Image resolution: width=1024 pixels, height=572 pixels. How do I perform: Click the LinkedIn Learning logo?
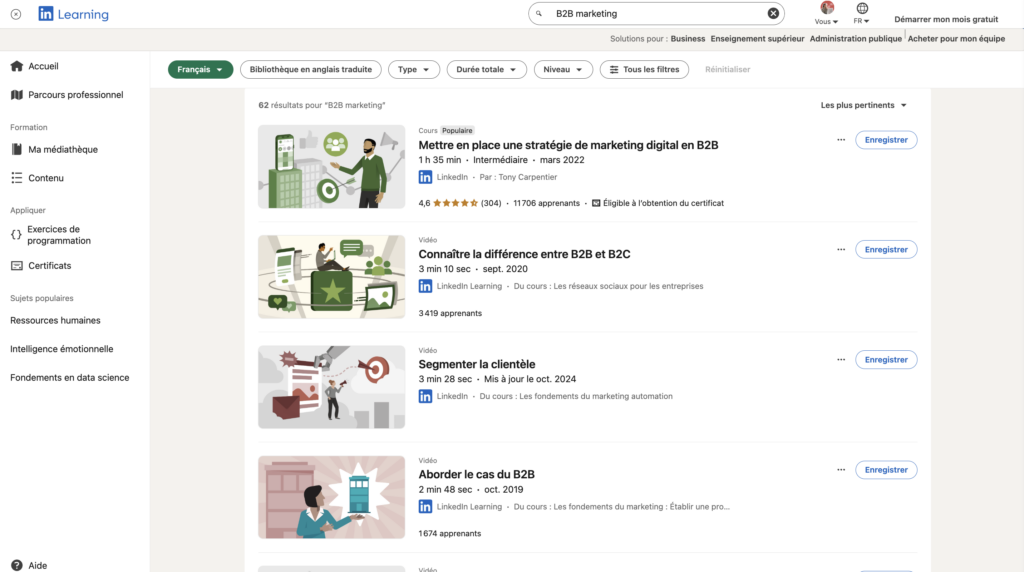(73, 14)
